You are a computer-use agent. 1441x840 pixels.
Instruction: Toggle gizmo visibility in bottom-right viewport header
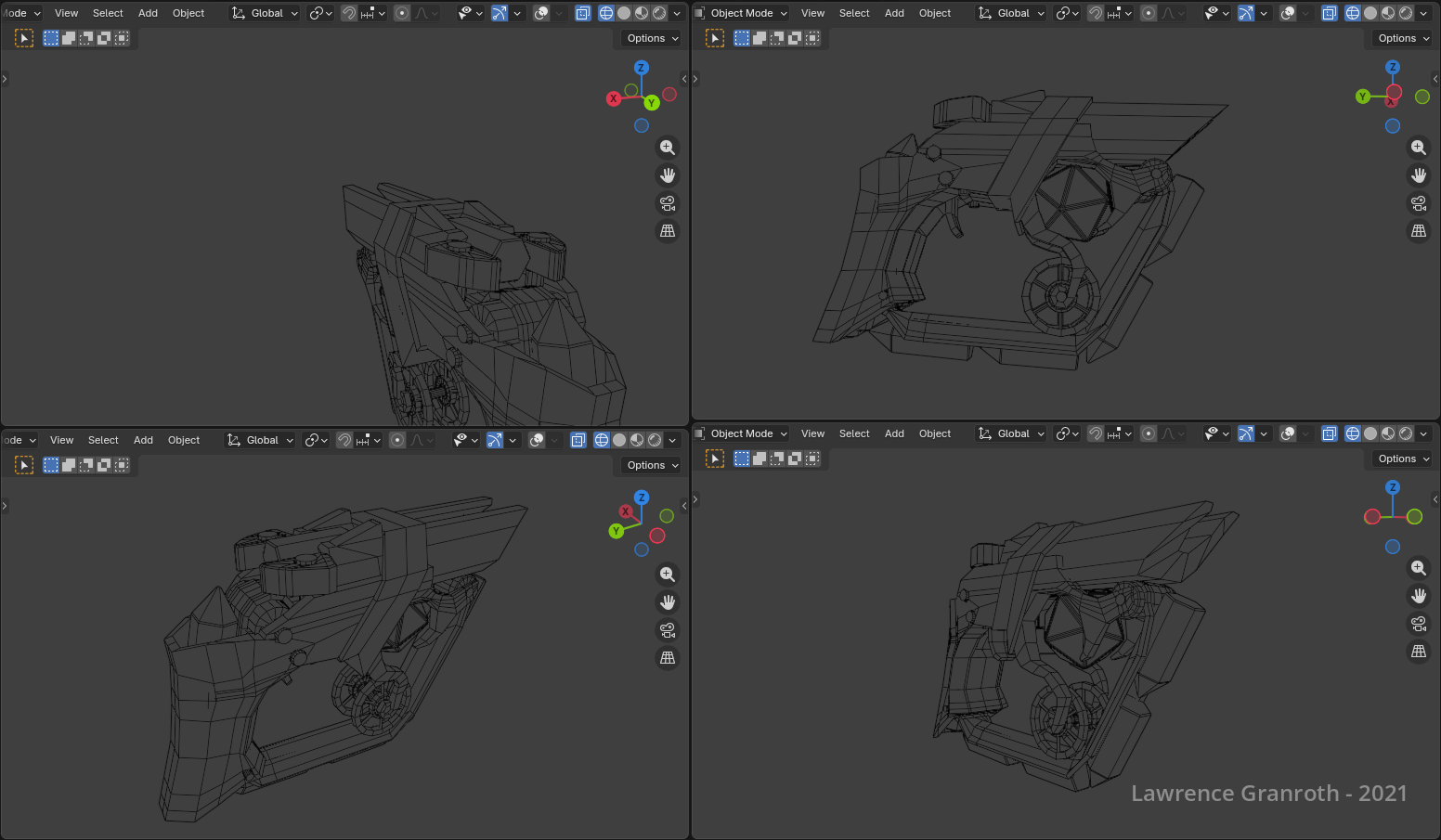[x=1246, y=433]
